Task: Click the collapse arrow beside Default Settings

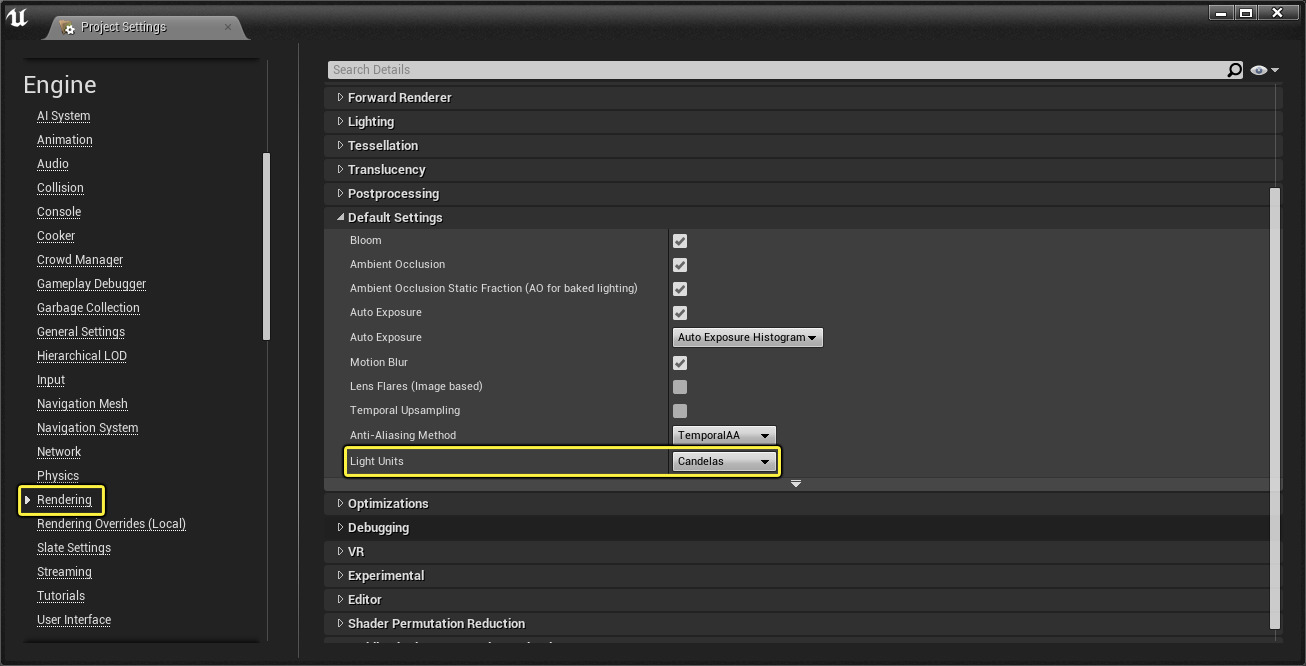Action: 340,217
